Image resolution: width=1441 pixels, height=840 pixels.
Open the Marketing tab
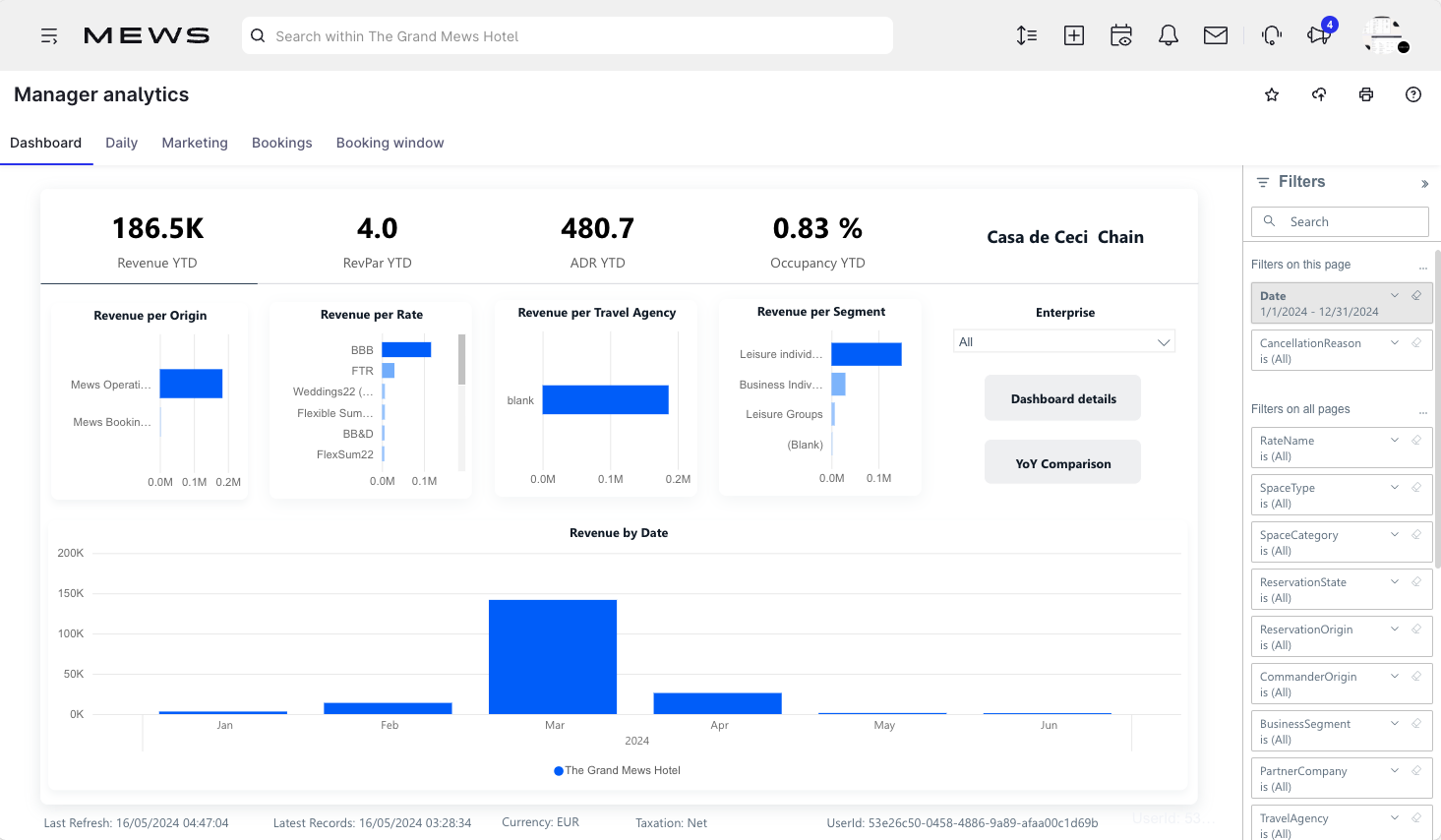point(195,143)
